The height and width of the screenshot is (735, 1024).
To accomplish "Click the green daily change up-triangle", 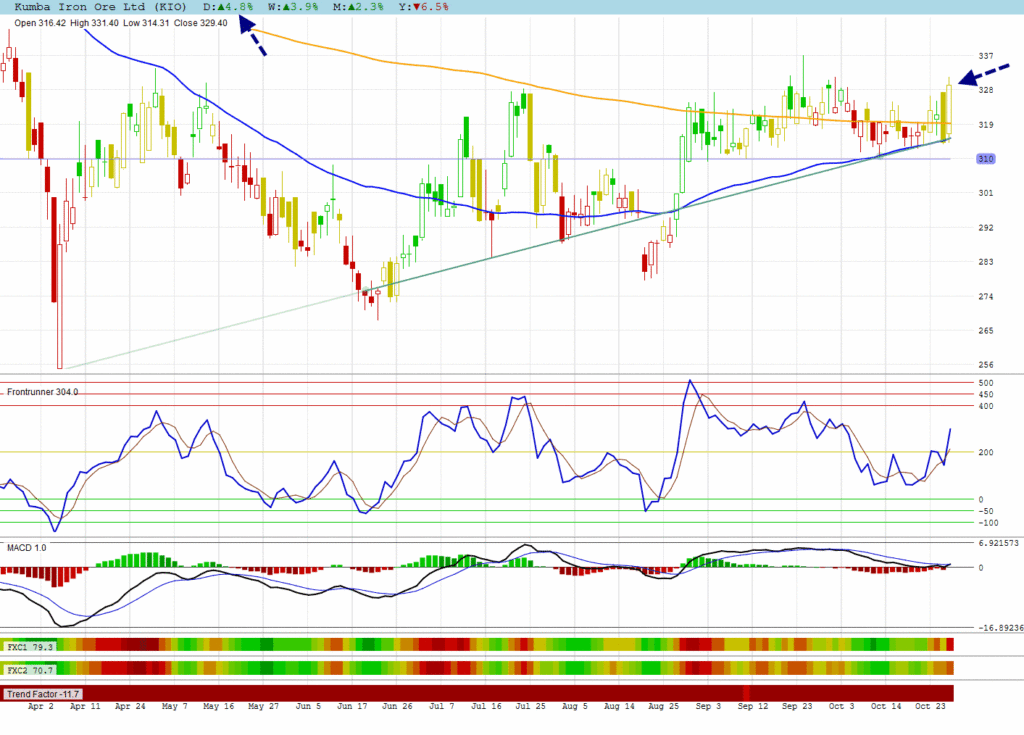I will point(220,7).
